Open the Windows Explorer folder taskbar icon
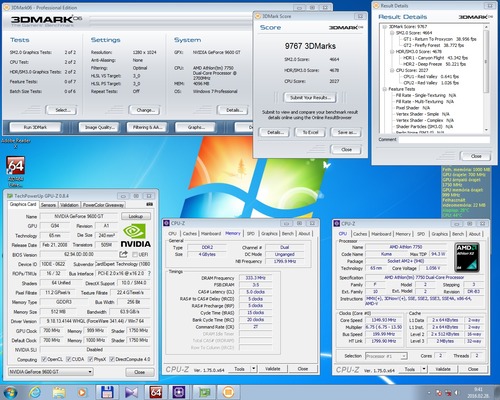The width and height of the screenshot is (500, 400). coord(59,392)
